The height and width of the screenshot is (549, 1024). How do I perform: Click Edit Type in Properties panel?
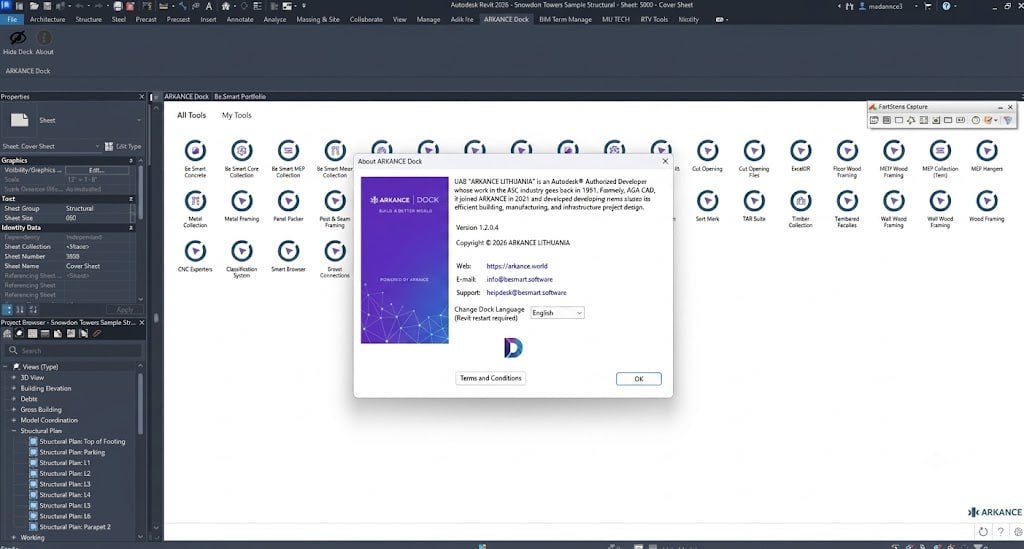coord(123,147)
